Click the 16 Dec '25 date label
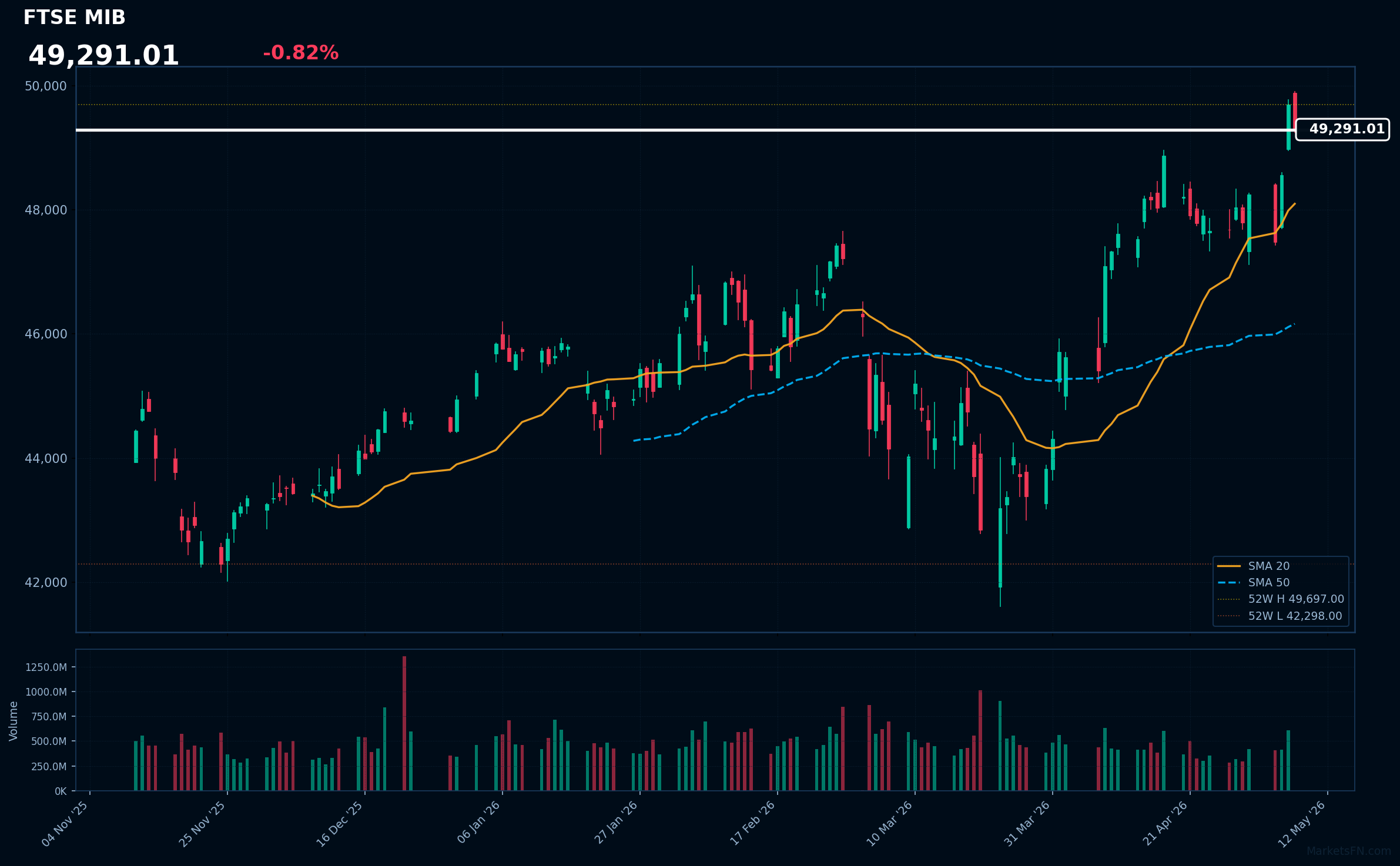The height and width of the screenshot is (866, 1400). coord(340,824)
